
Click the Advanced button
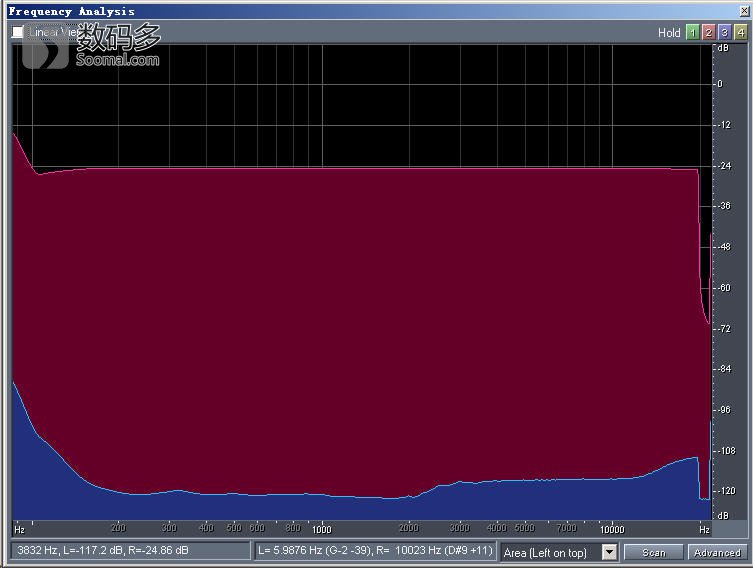point(717,553)
